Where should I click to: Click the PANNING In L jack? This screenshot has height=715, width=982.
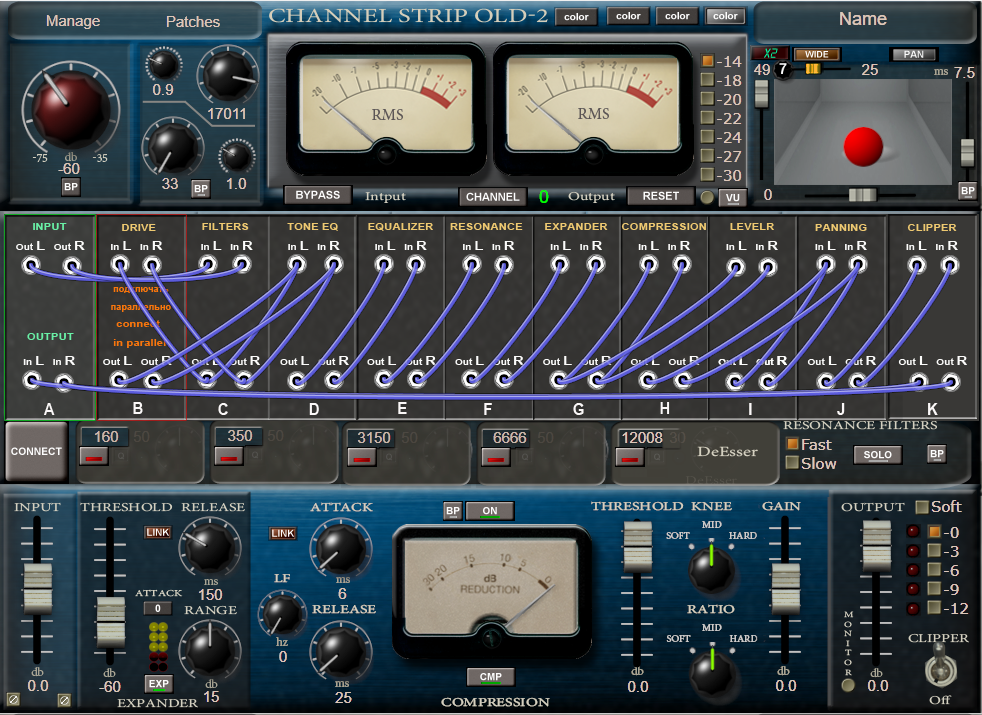pyautogui.click(x=825, y=265)
